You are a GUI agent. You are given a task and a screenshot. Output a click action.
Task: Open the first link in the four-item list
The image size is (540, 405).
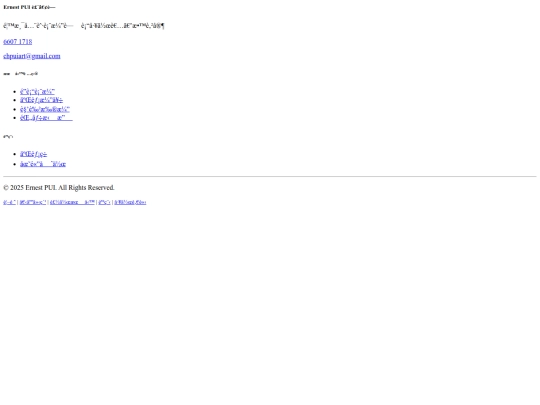click(37, 92)
